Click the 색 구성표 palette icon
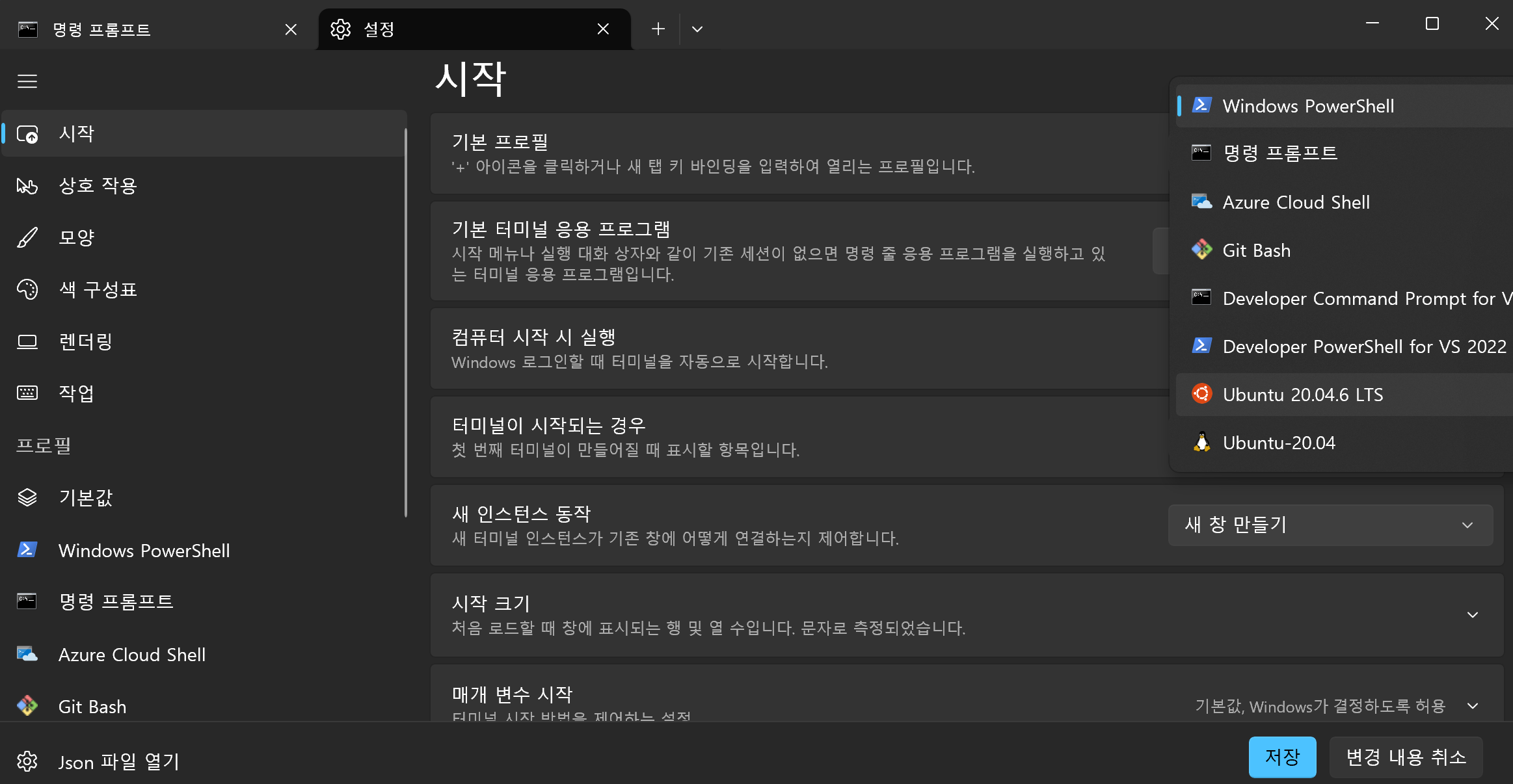Viewport: 1513px width, 784px height. pyautogui.click(x=27, y=289)
